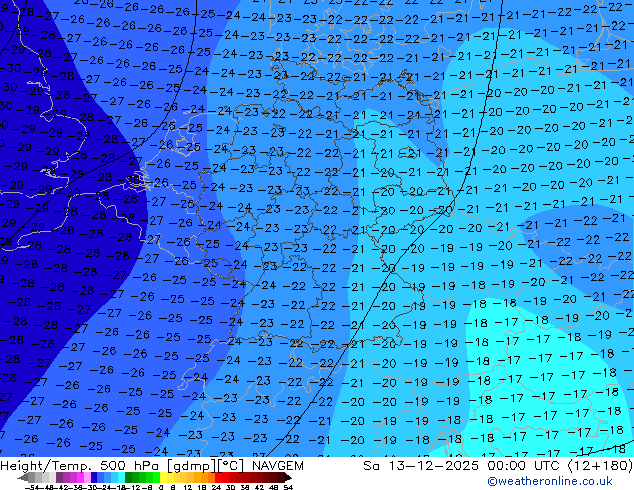This screenshot has height=490, width=634.
Task: Click the dark maroon right arrow end of scale
Action: click(x=288, y=478)
